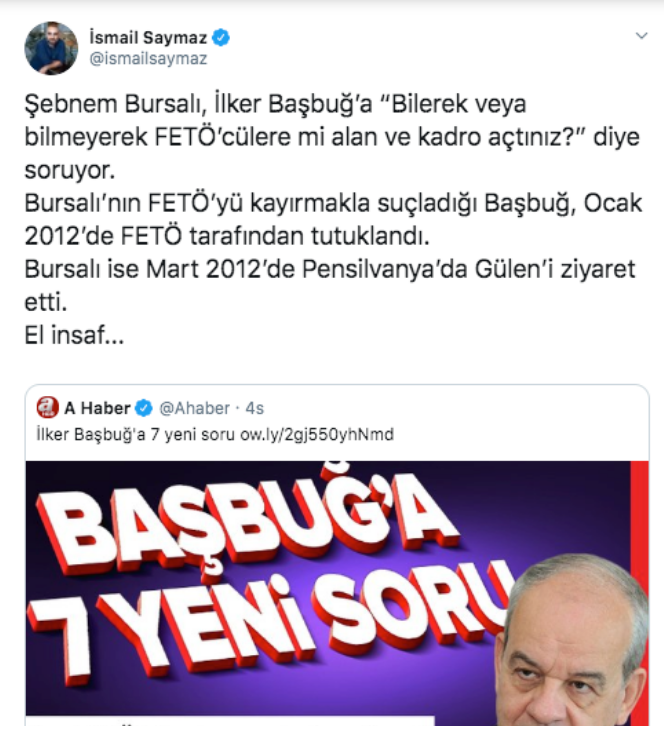Select the İsmail Saymaz display name

(148, 37)
